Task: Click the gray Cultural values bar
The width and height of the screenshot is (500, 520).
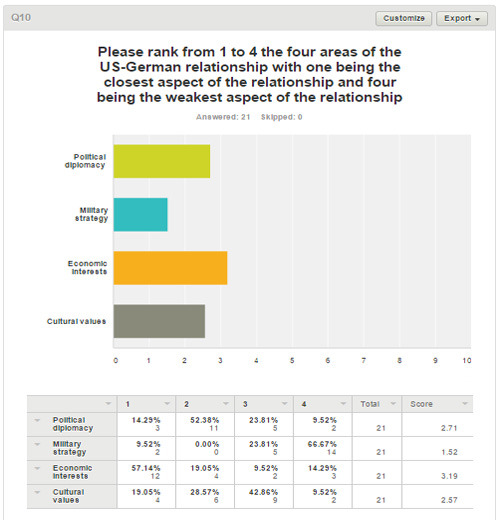Action: 159,321
